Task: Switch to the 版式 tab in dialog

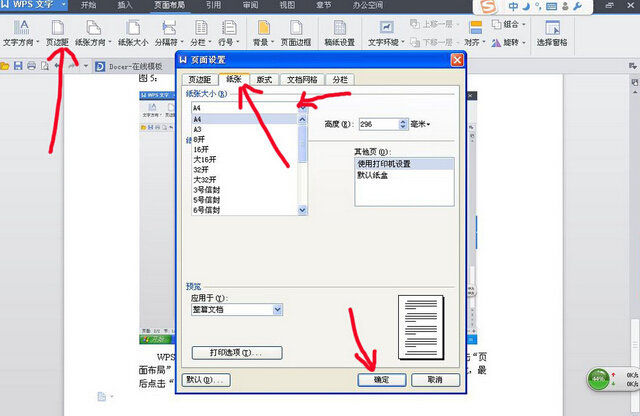Action: click(x=263, y=79)
